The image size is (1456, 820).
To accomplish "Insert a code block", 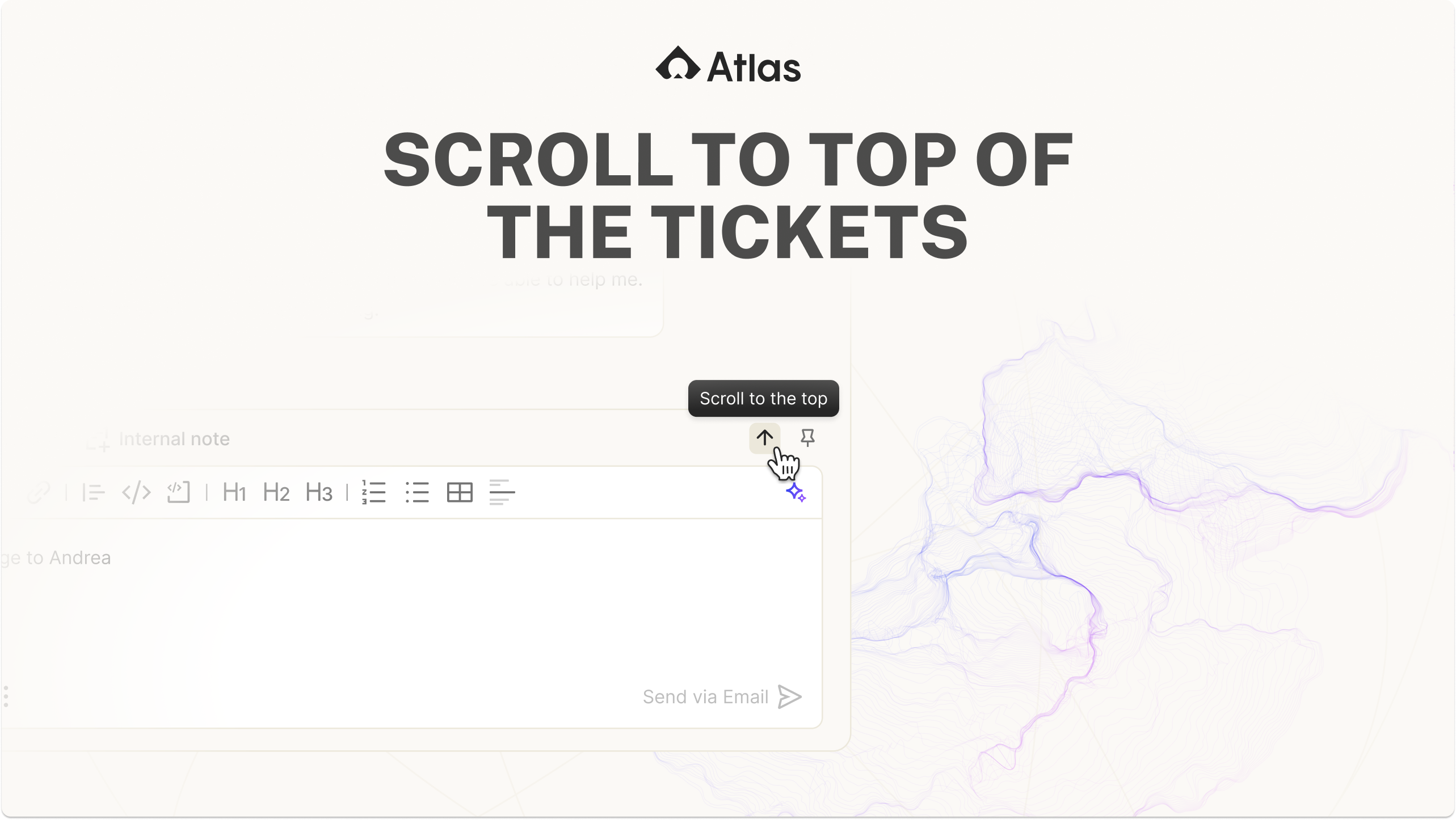I will tap(178, 492).
